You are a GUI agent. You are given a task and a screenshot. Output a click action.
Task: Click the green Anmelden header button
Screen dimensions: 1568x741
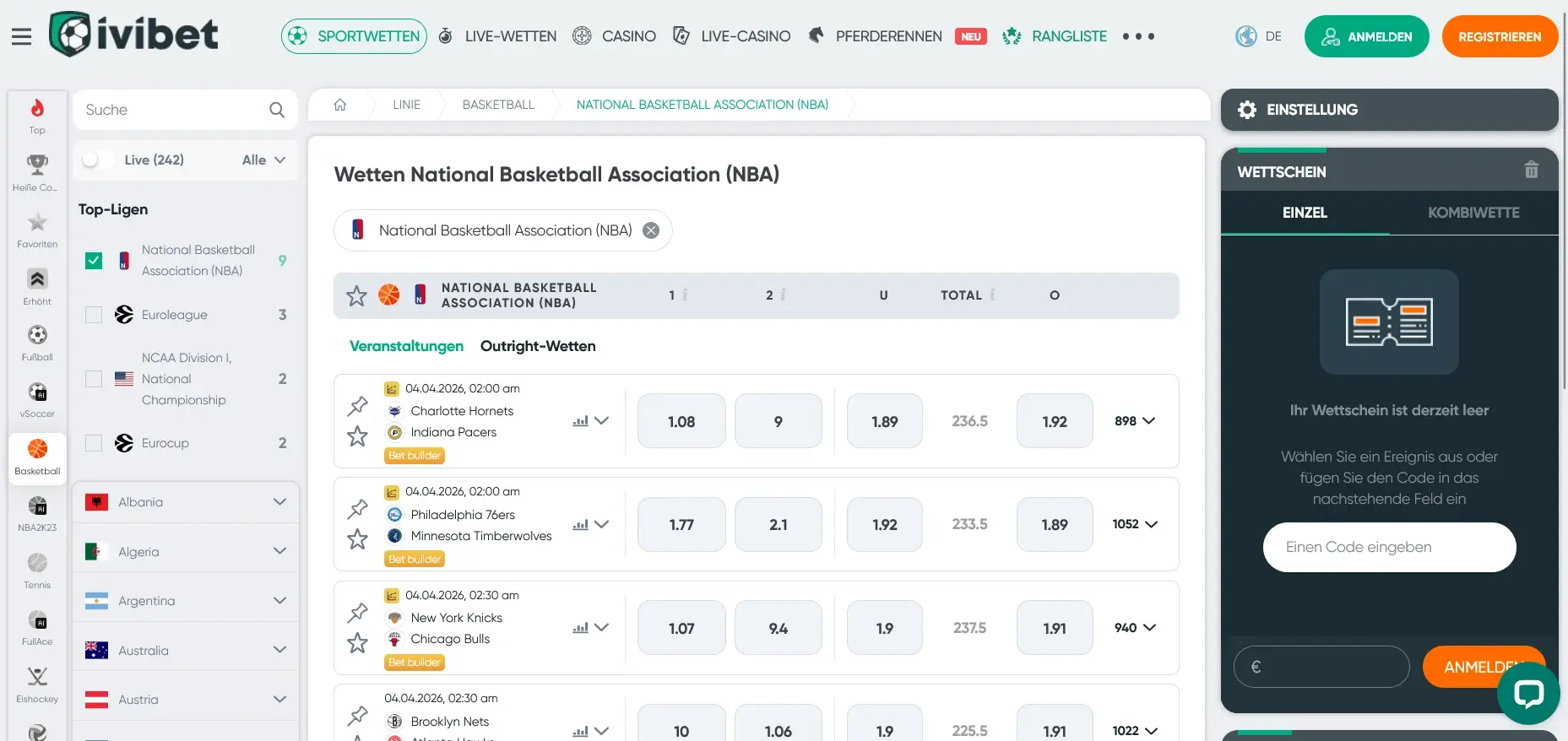[x=1366, y=36]
